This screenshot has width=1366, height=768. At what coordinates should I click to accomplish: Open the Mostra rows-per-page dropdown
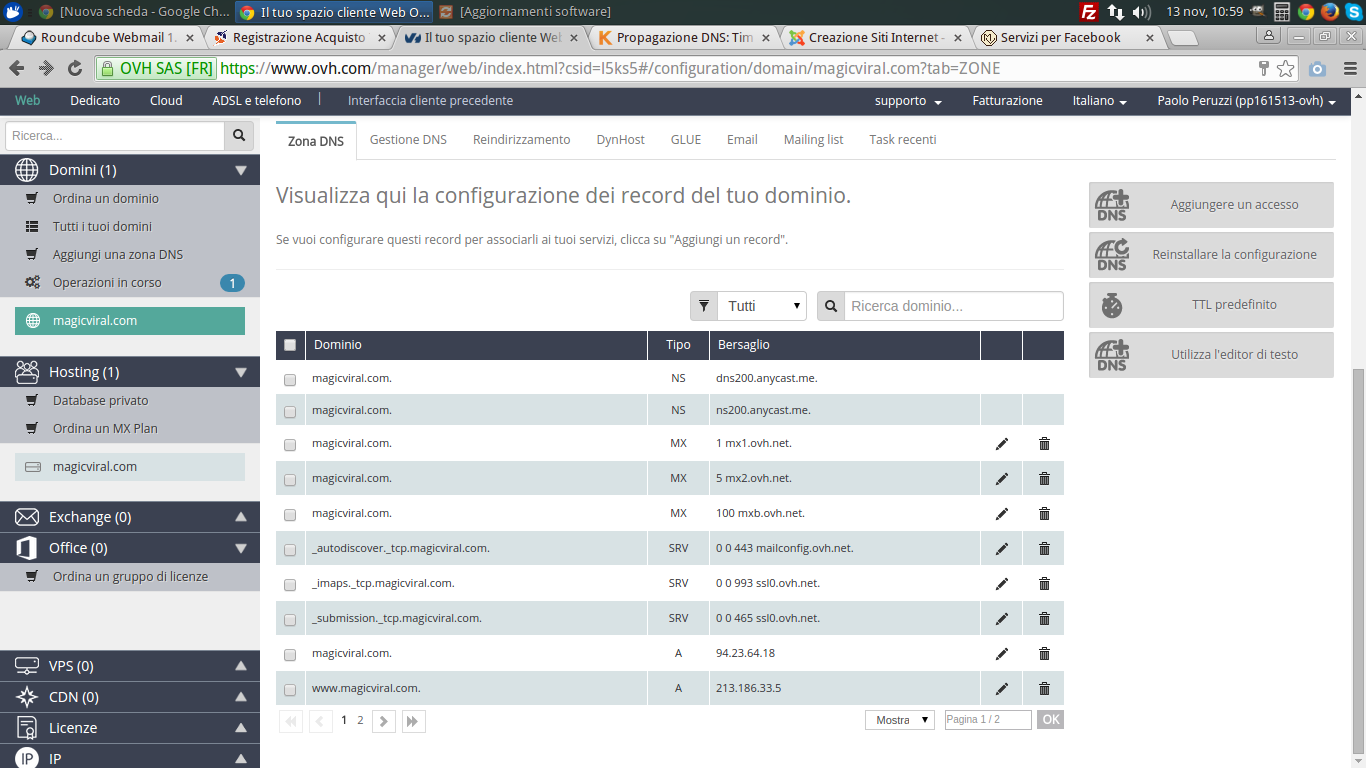click(x=900, y=720)
